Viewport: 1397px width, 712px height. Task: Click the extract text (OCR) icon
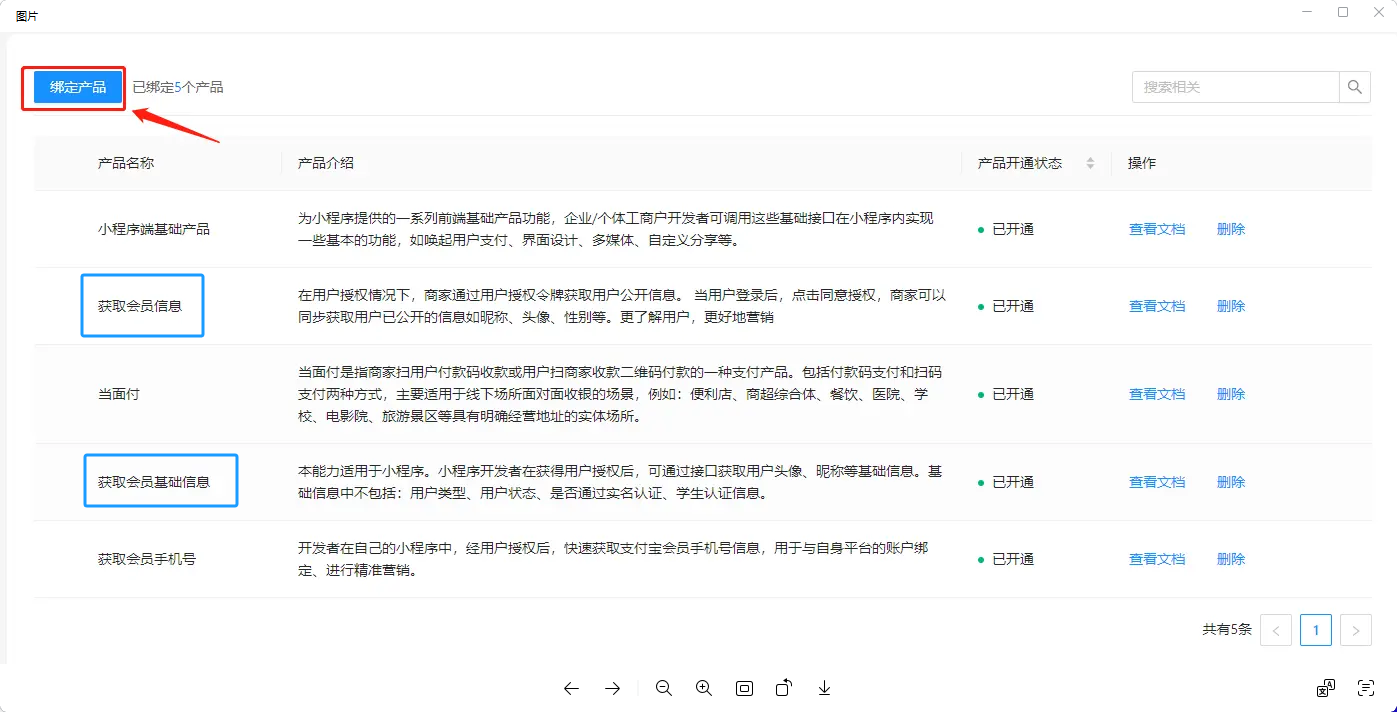click(x=1366, y=688)
